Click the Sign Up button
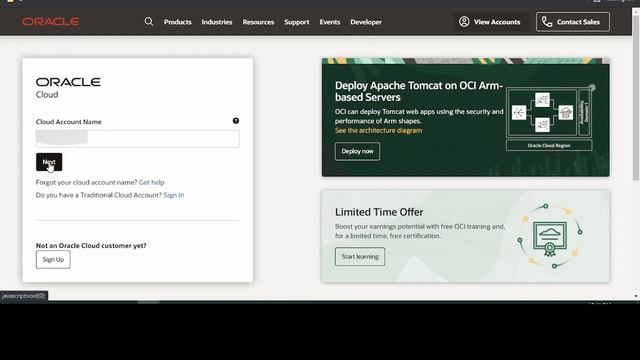The height and width of the screenshot is (360, 640). [53, 260]
